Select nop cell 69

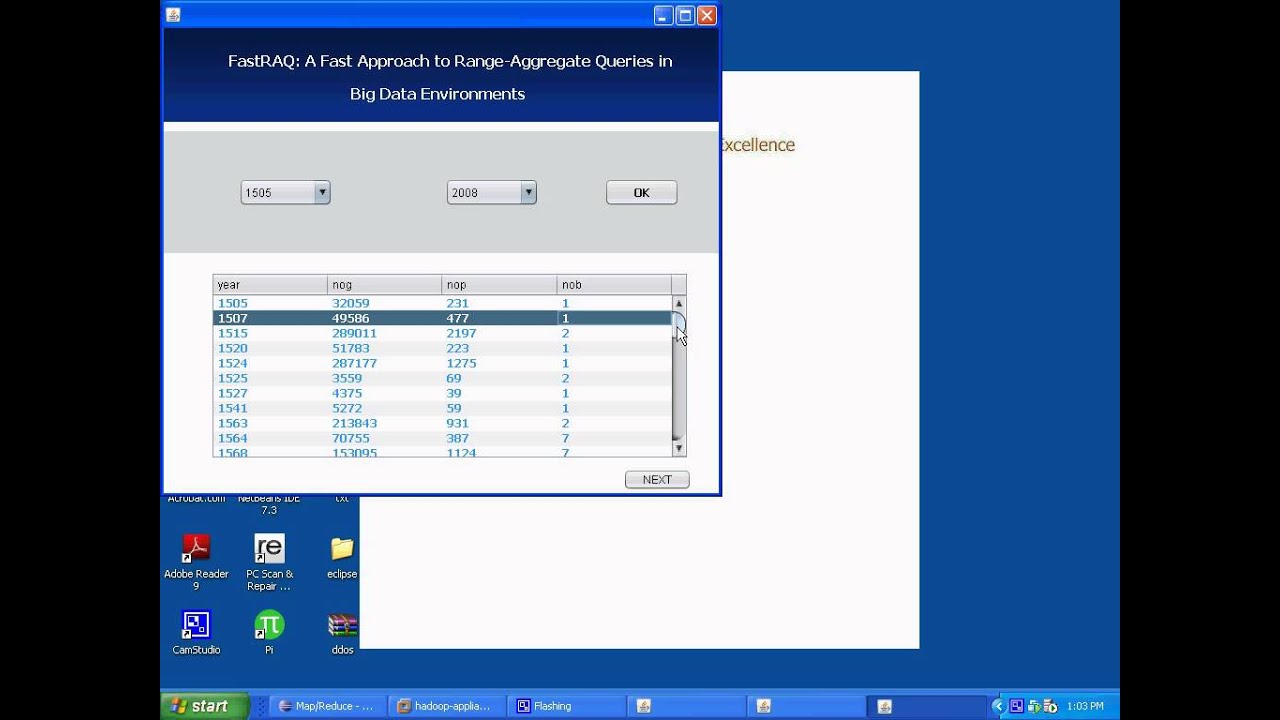499,378
